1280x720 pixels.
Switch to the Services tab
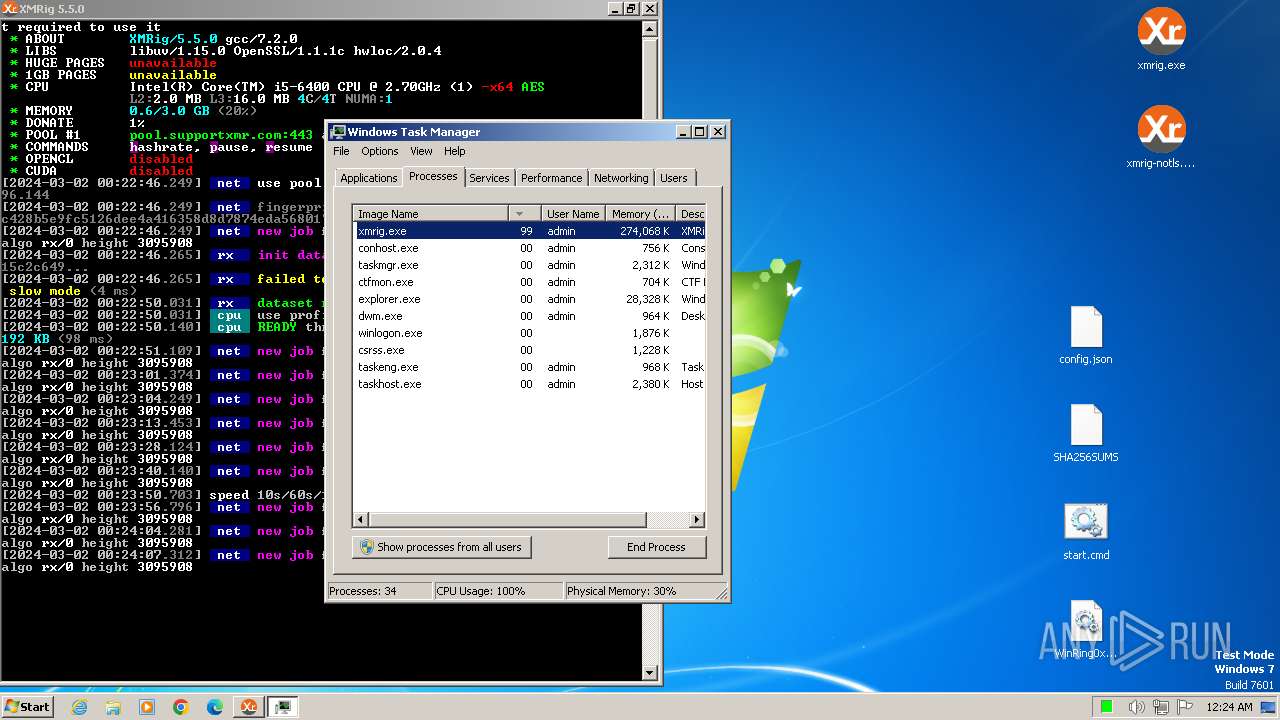pyautogui.click(x=489, y=178)
